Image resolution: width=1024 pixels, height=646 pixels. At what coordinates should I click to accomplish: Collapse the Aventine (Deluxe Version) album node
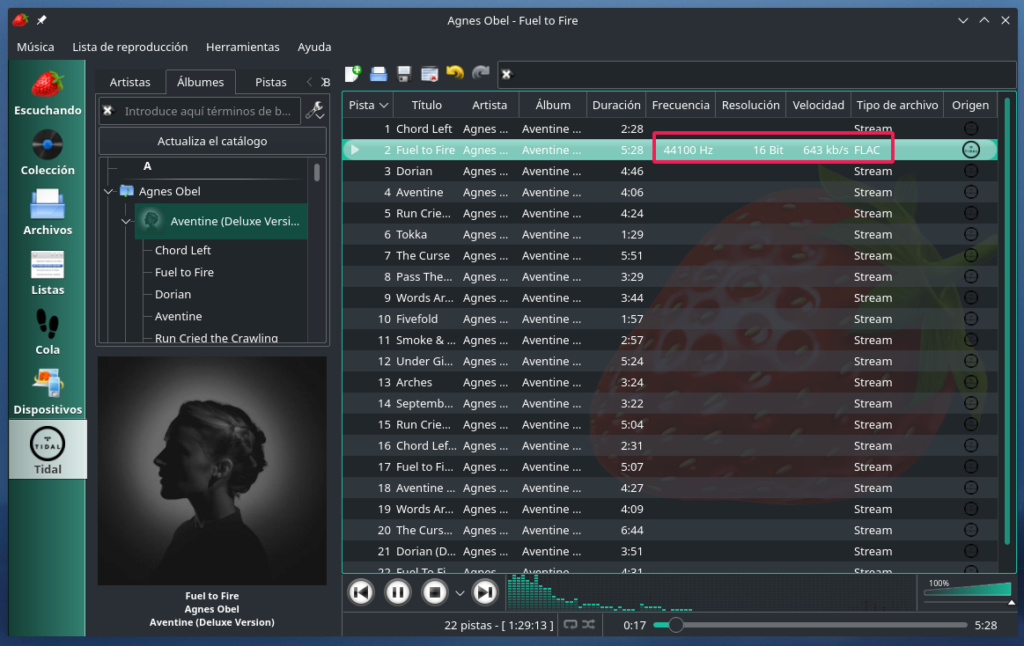pyautogui.click(x=126, y=221)
